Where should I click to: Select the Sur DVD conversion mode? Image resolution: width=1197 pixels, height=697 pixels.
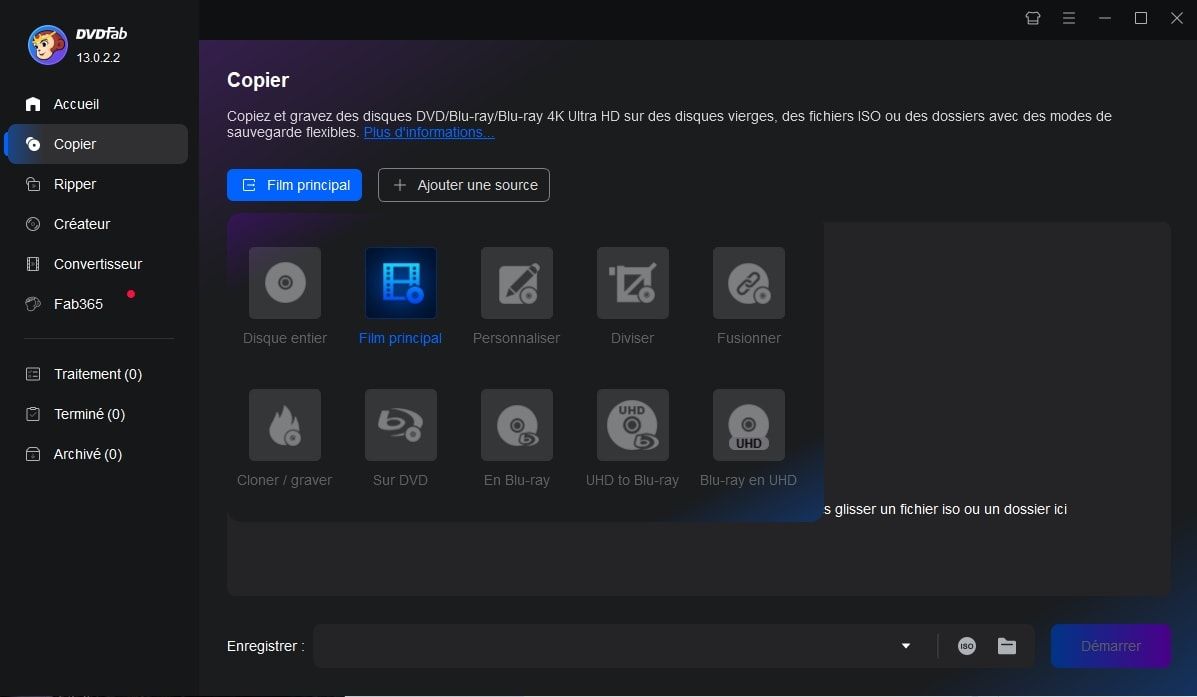pos(401,424)
